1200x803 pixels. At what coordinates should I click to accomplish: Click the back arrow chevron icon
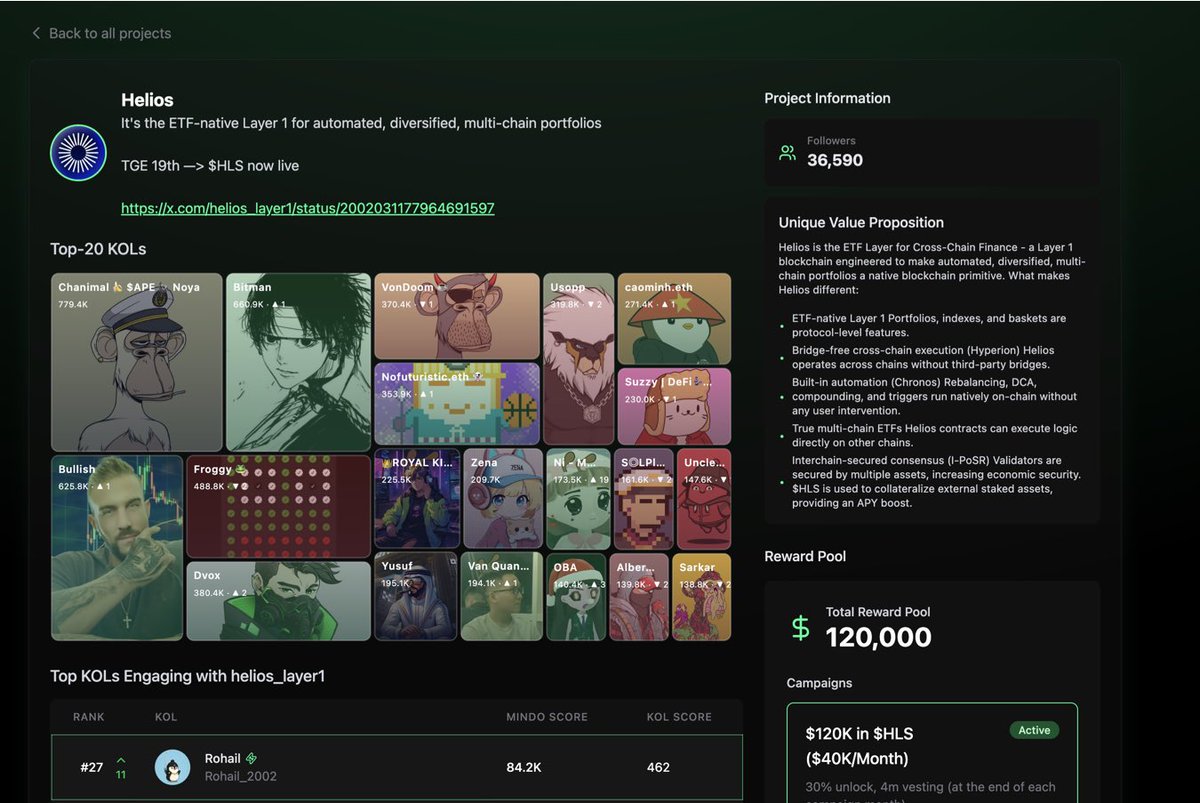click(x=36, y=33)
